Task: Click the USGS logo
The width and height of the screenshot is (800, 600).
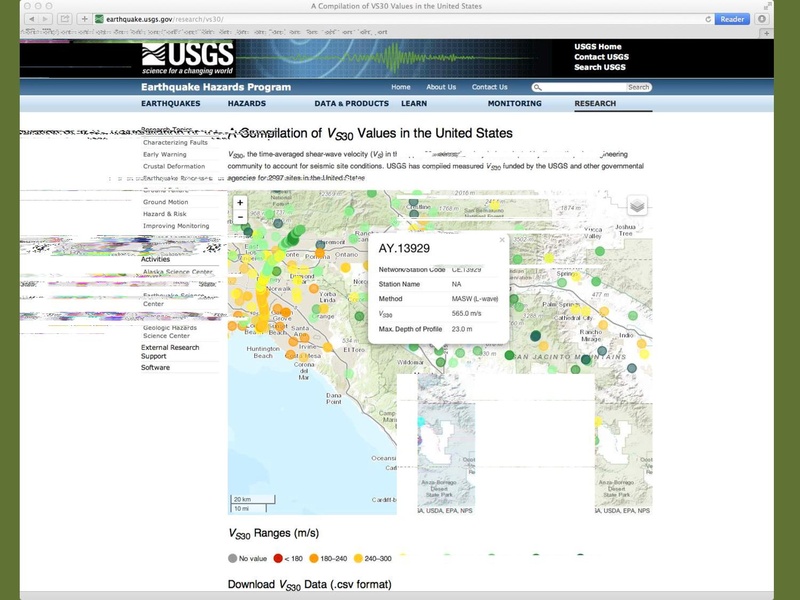Action: click(x=187, y=57)
